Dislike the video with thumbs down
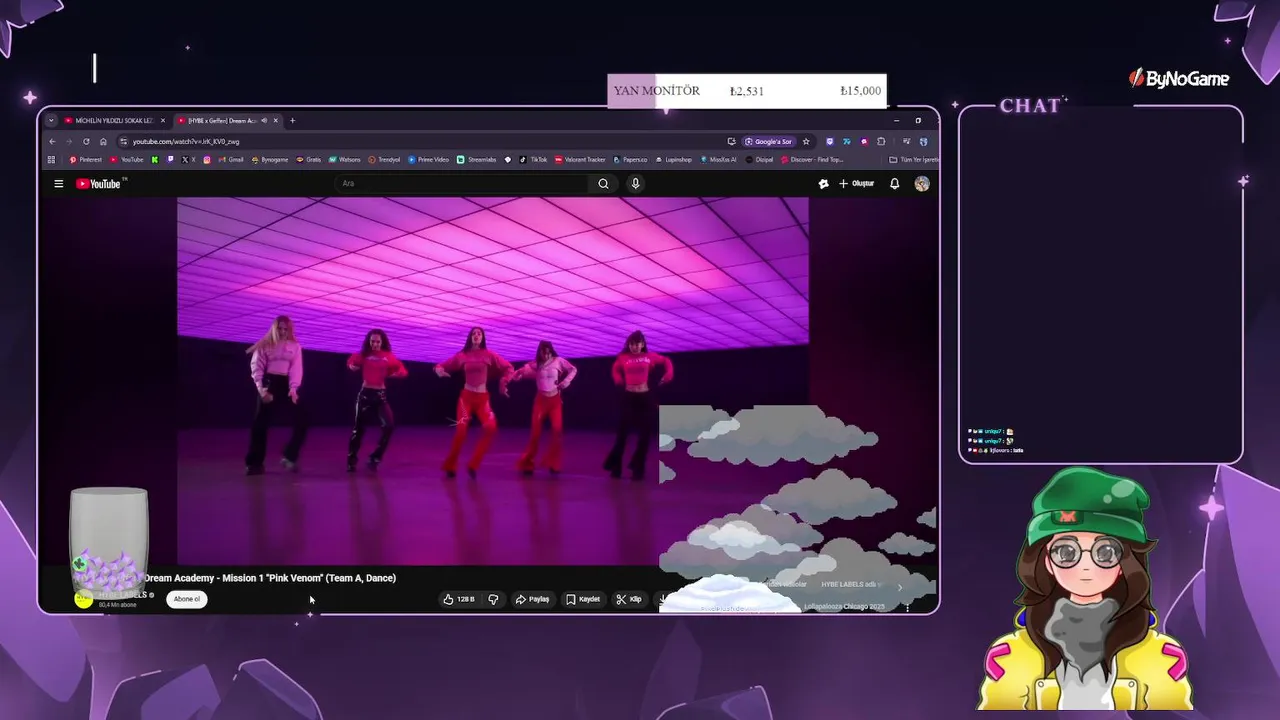1280x720 pixels. click(493, 599)
